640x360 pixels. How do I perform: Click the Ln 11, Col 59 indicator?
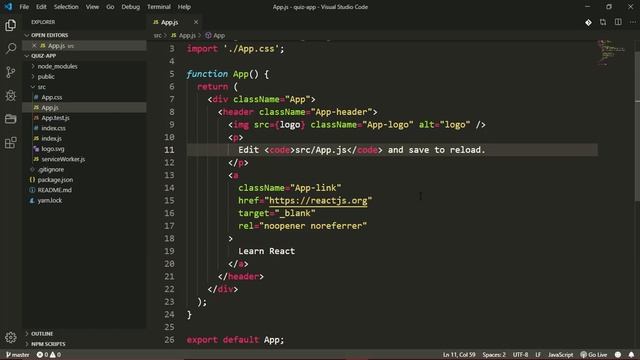(x=459, y=355)
